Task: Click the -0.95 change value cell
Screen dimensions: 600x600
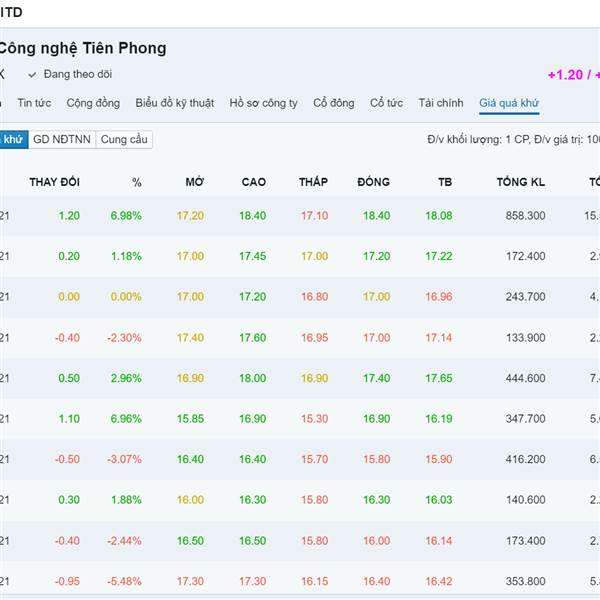Action: 67,581
